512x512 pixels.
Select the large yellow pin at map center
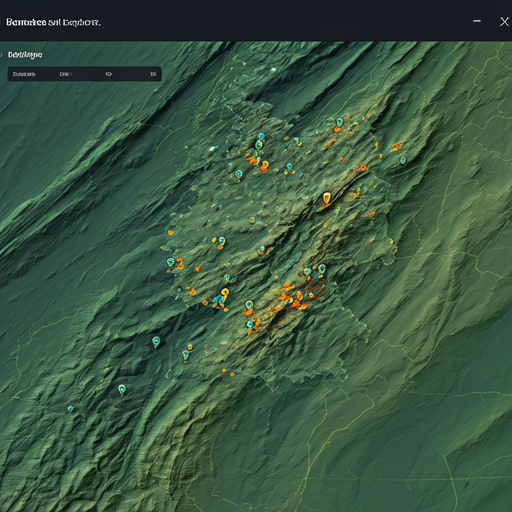coord(327,198)
